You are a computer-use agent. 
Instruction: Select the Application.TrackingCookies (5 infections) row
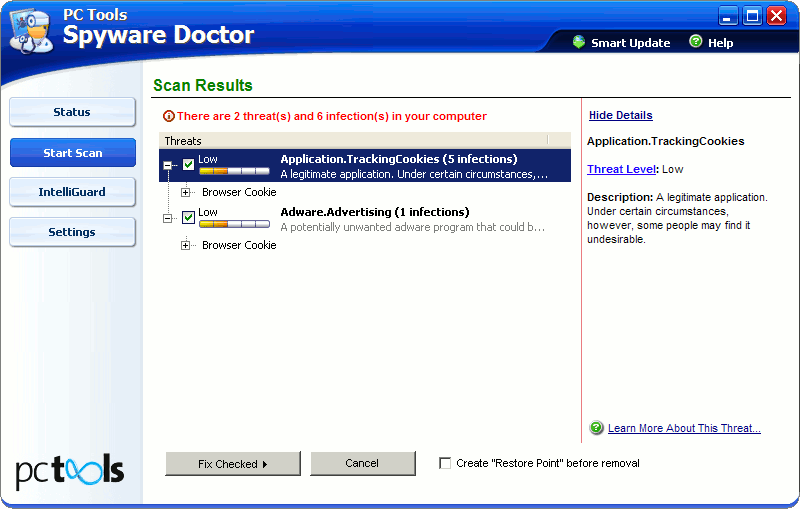[x=365, y=166]
